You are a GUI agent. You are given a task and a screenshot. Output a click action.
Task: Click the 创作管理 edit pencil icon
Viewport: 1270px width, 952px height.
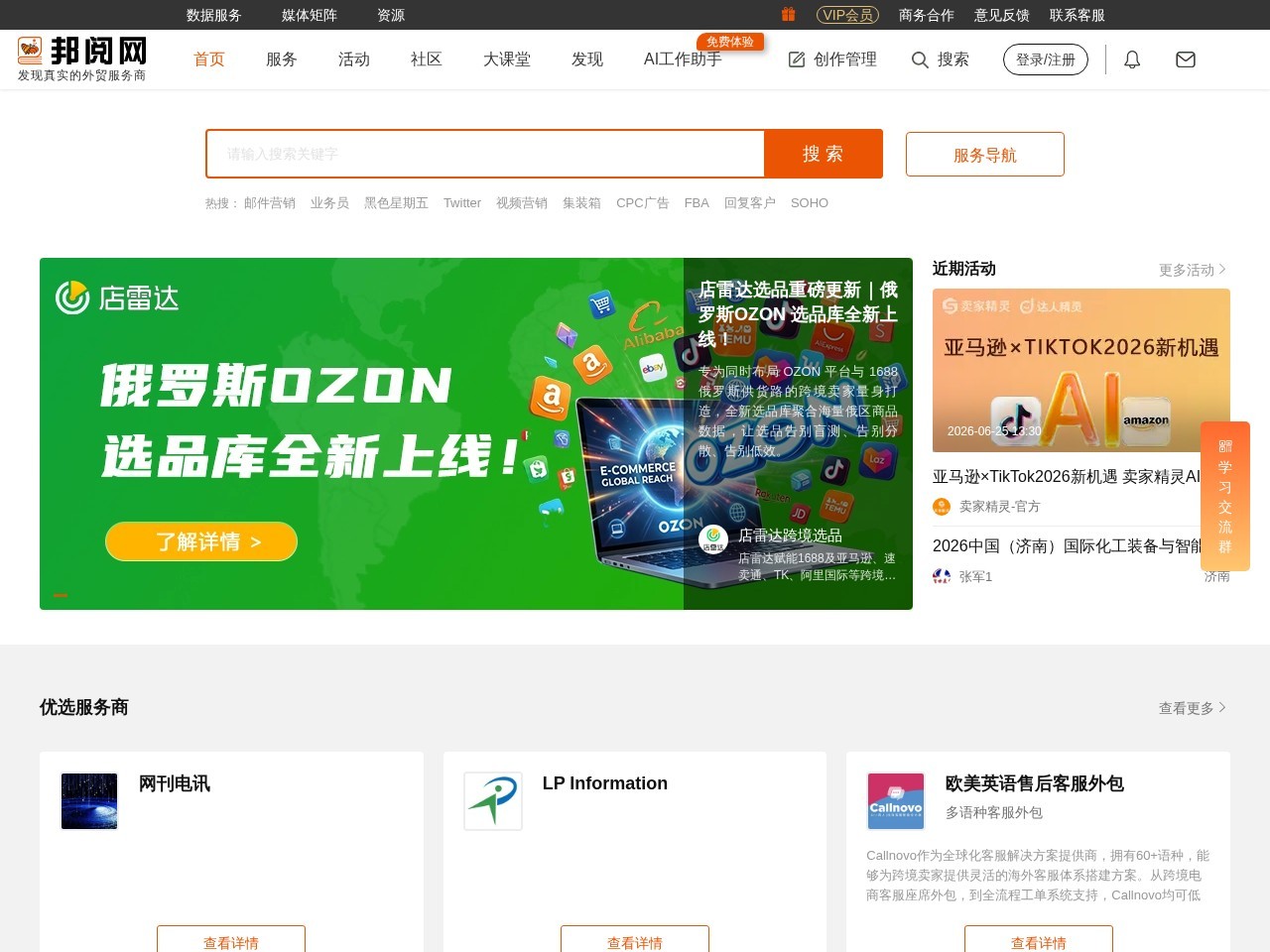click(x=797, y=59)
